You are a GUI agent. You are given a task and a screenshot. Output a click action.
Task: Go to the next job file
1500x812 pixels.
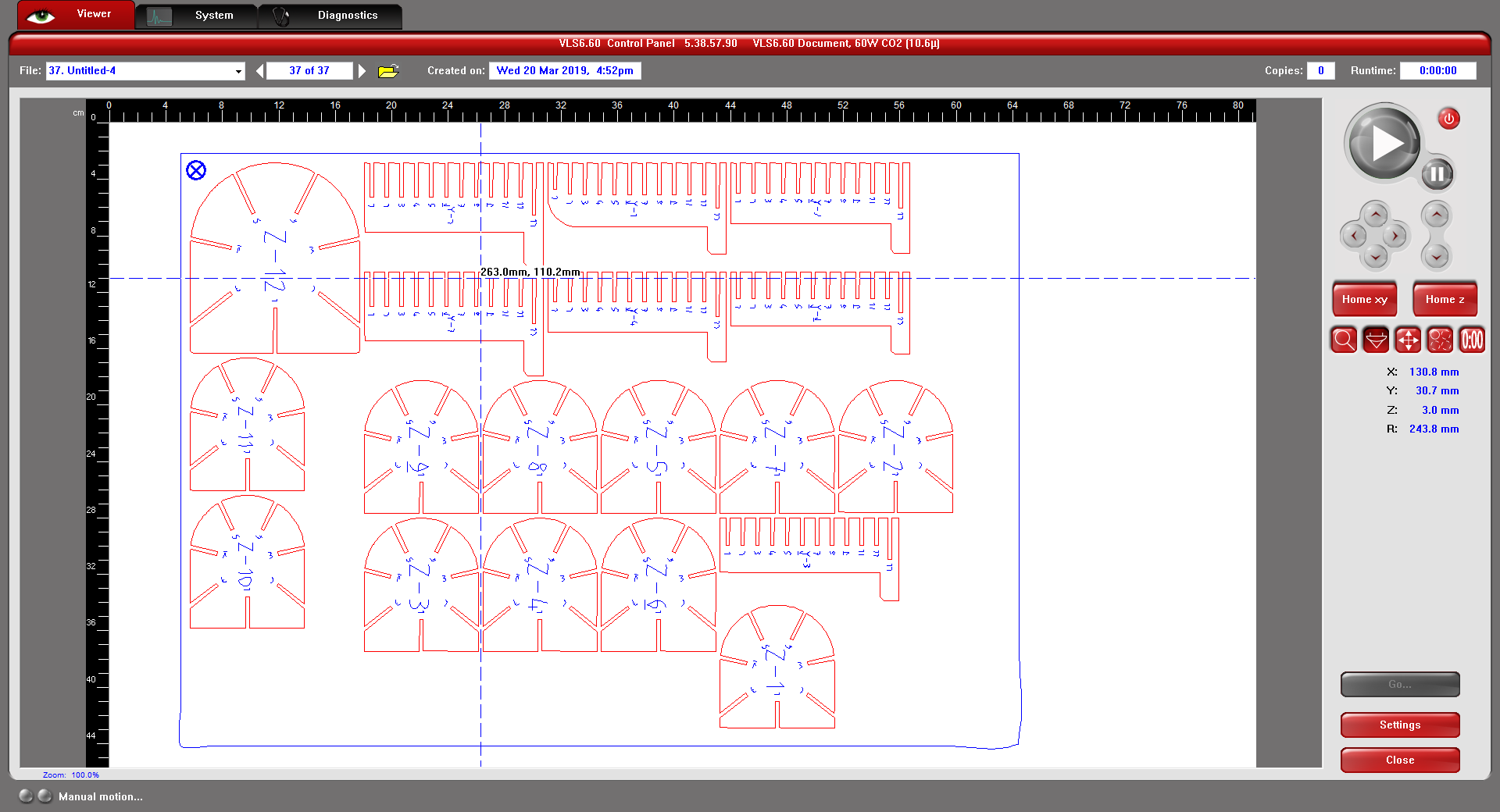point(362,71)
